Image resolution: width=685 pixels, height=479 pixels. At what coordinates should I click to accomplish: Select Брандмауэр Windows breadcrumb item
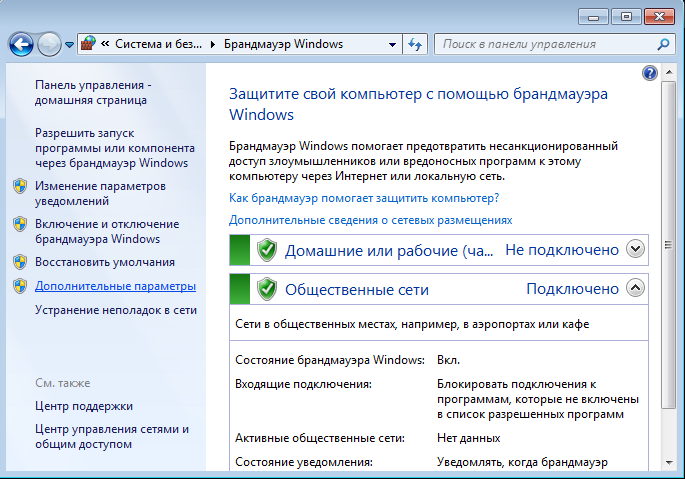point(283,44)
